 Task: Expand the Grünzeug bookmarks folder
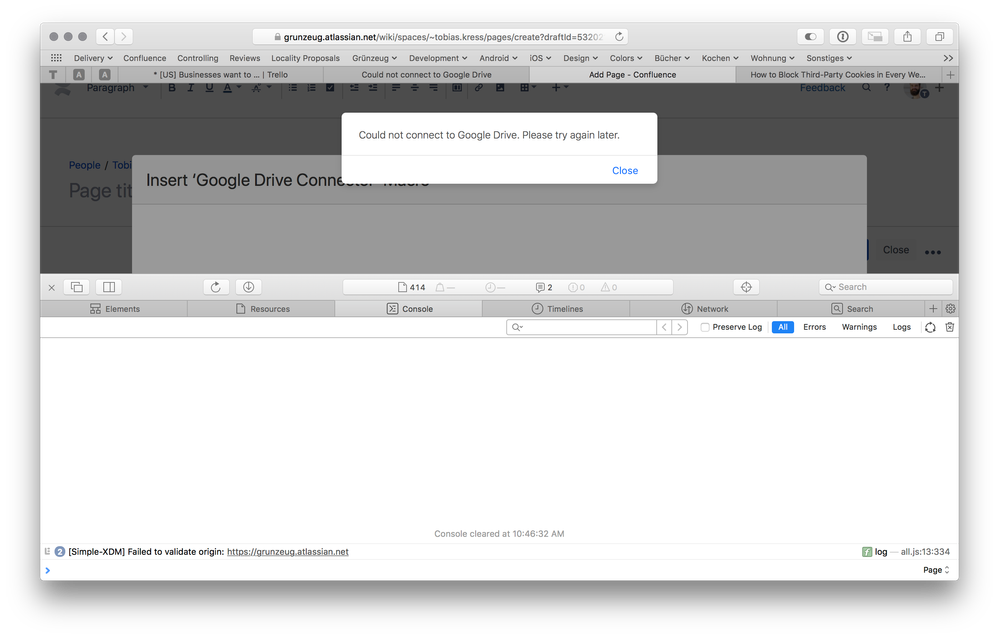pos(375,58)
